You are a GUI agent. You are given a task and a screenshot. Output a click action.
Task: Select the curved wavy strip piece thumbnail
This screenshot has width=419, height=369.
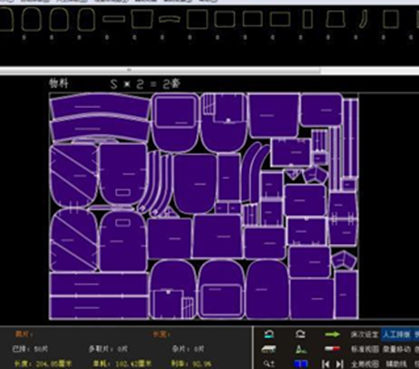pos(169,19)
